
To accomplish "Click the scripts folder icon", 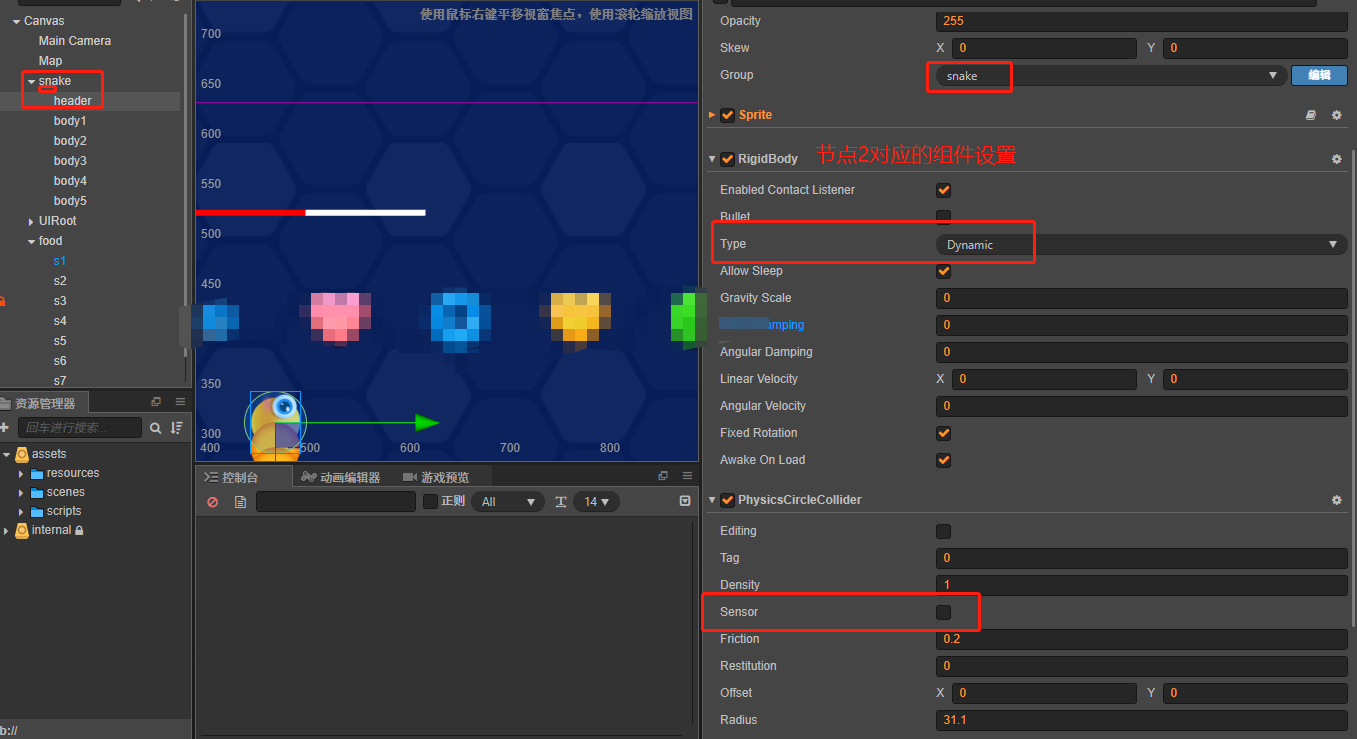I will pyautogui.click(x=37, y=512).
